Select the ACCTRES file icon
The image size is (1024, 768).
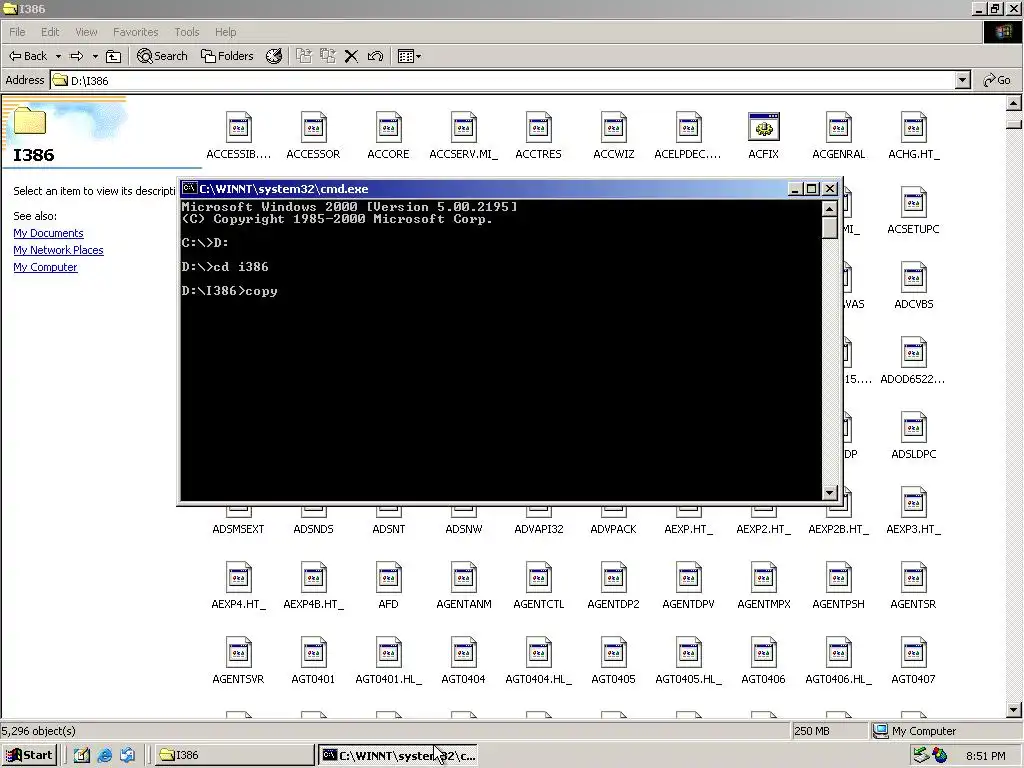coord(539,127)
